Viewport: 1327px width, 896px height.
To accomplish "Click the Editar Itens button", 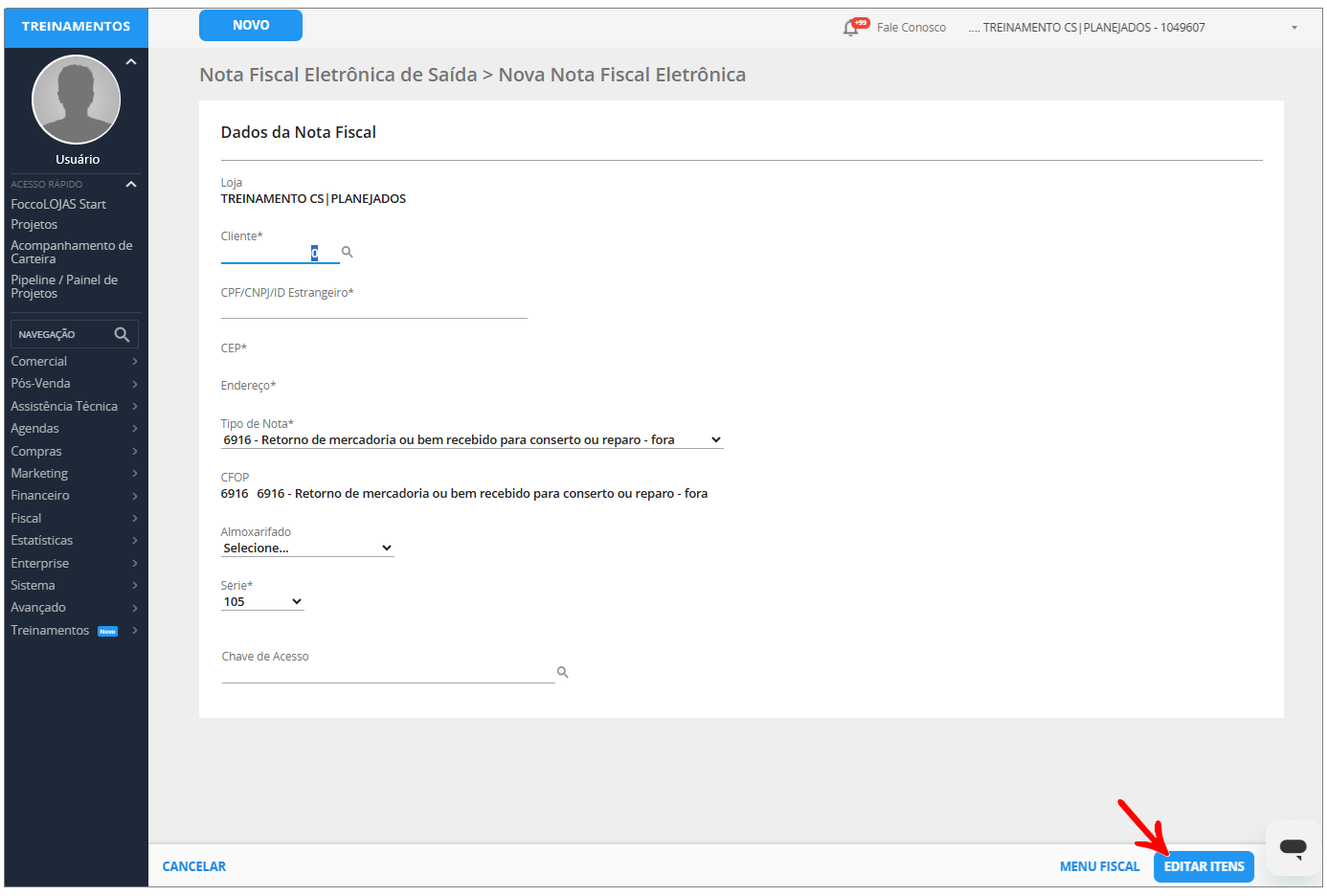I will coord(1203,866).
